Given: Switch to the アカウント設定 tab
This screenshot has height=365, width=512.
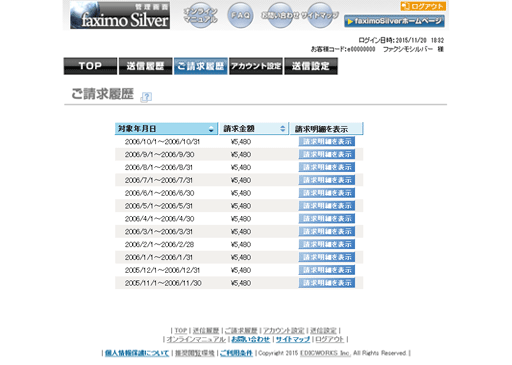Looking at the screenshot, I should coord(256,66).
